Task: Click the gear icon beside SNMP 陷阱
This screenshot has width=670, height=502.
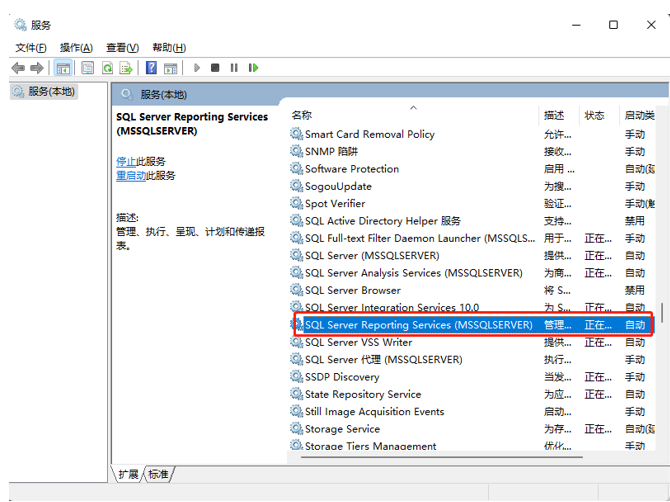Action: point(297,151)
